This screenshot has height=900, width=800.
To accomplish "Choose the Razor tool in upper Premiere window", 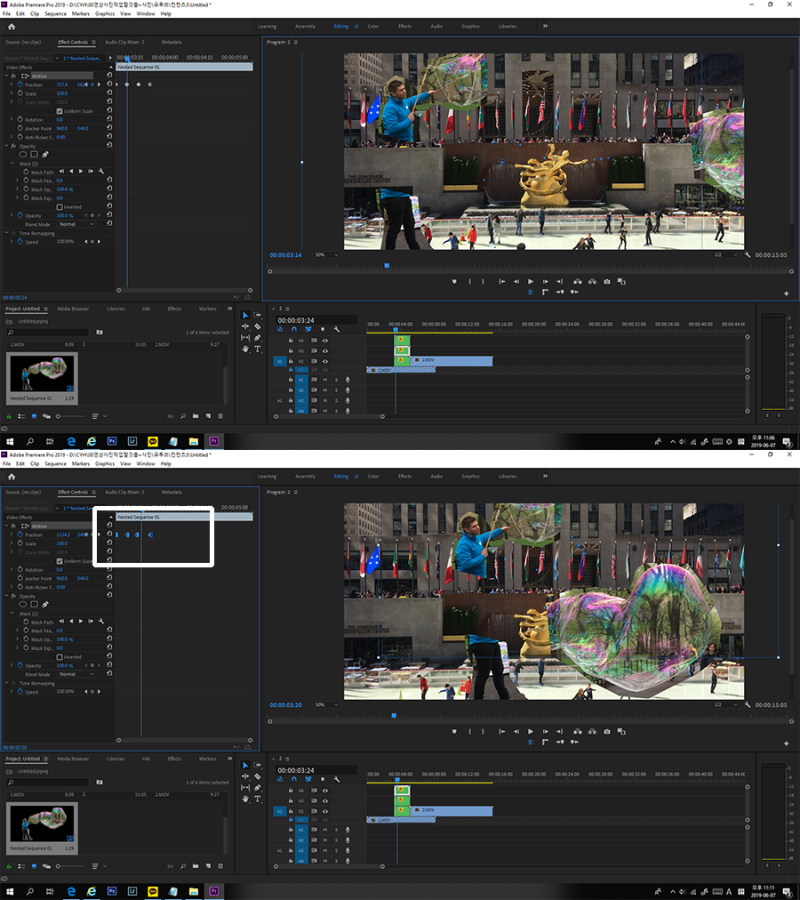I will (258, 326).
